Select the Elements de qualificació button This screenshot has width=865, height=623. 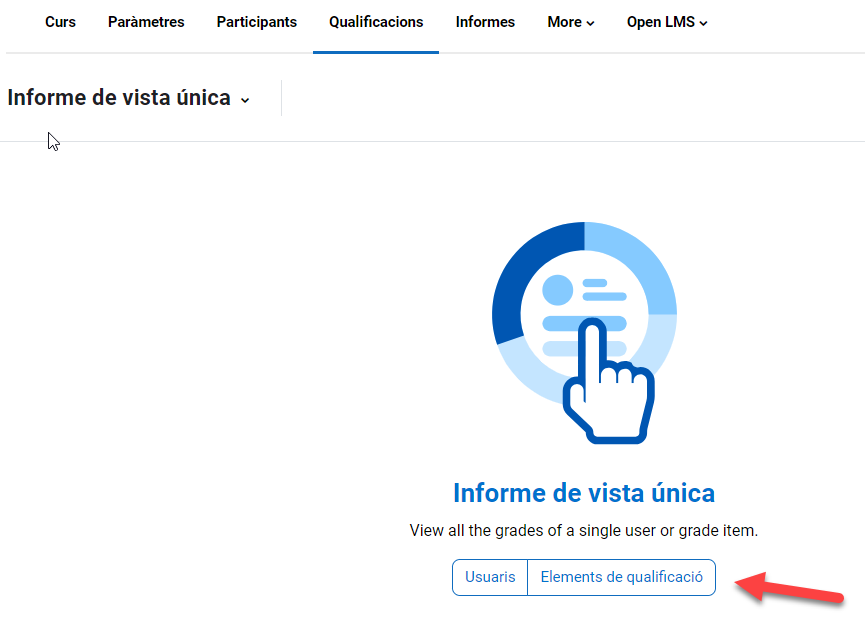(x=621, y=577)
